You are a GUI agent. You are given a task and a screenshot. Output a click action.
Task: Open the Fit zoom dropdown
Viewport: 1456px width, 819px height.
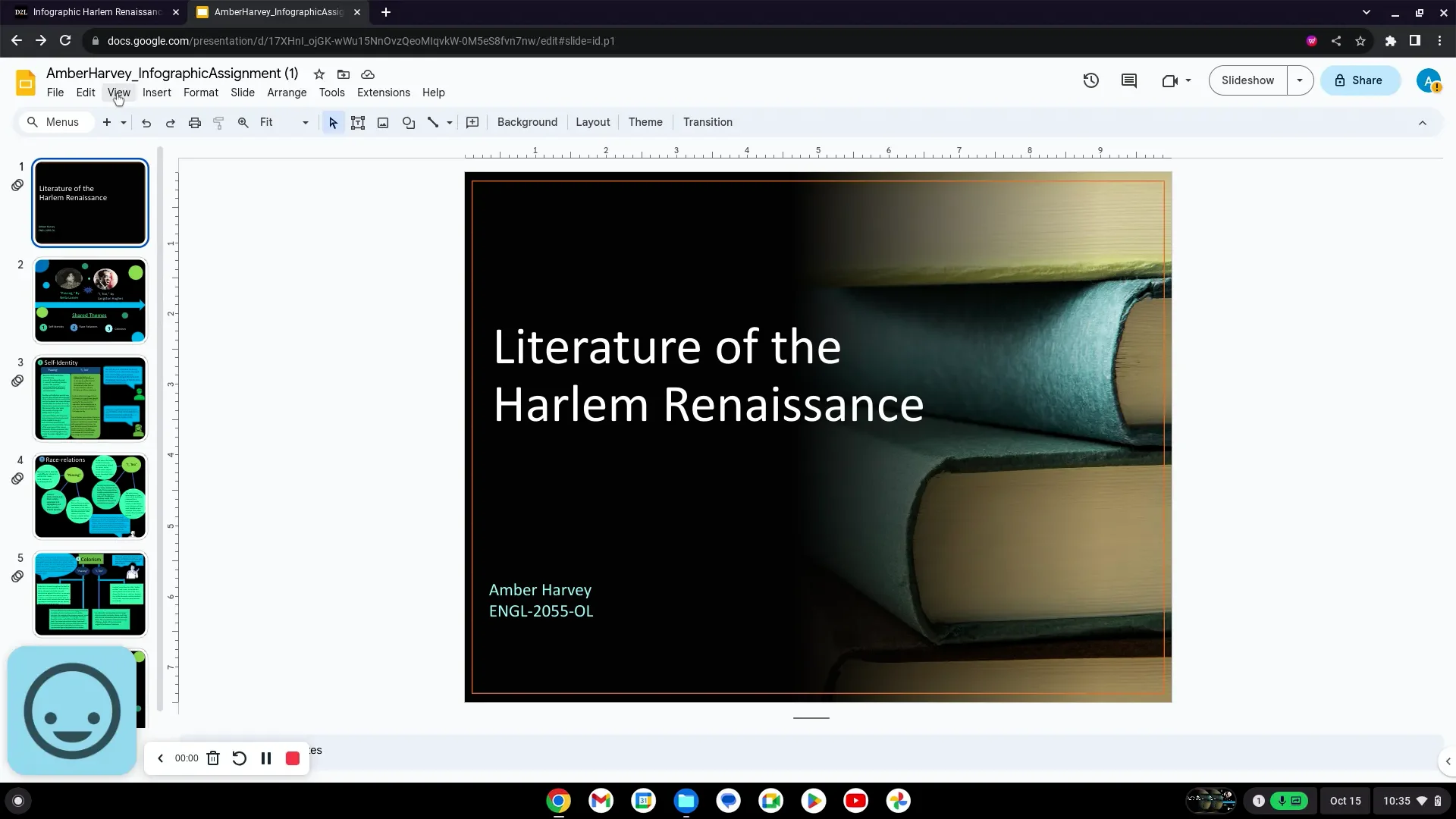click(306, 122)
